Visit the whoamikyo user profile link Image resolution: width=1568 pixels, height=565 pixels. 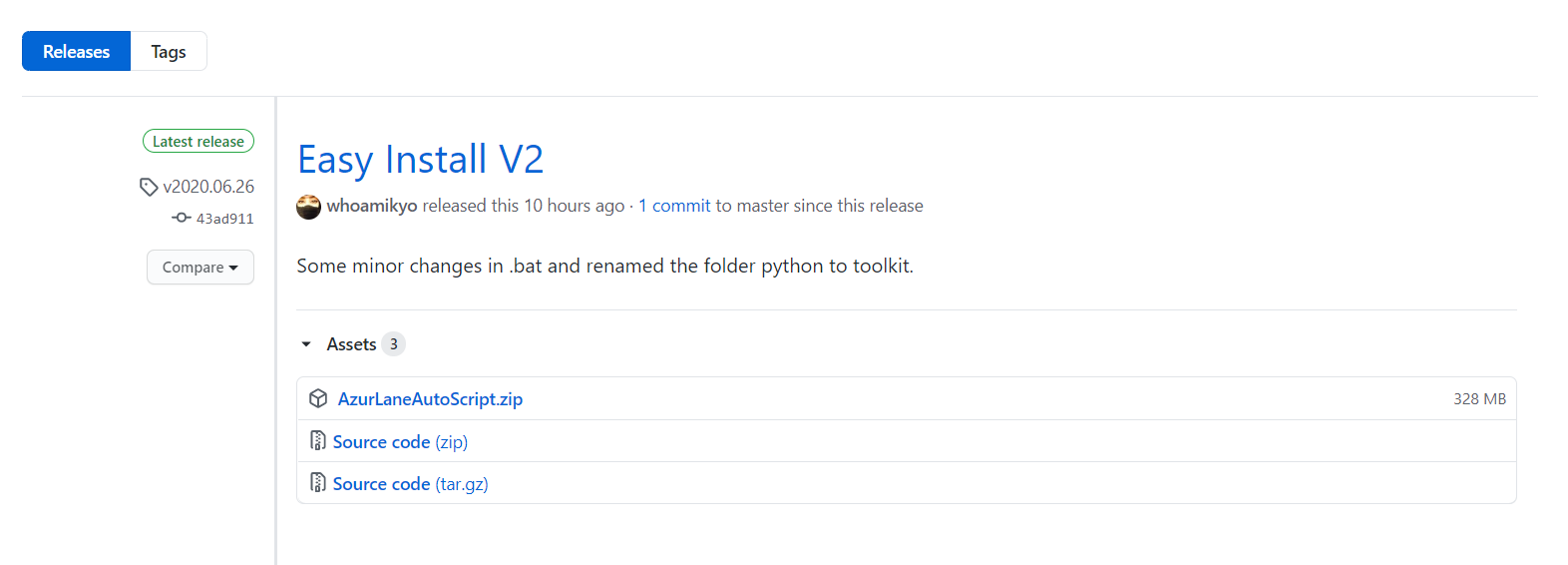tap(372, 206)
